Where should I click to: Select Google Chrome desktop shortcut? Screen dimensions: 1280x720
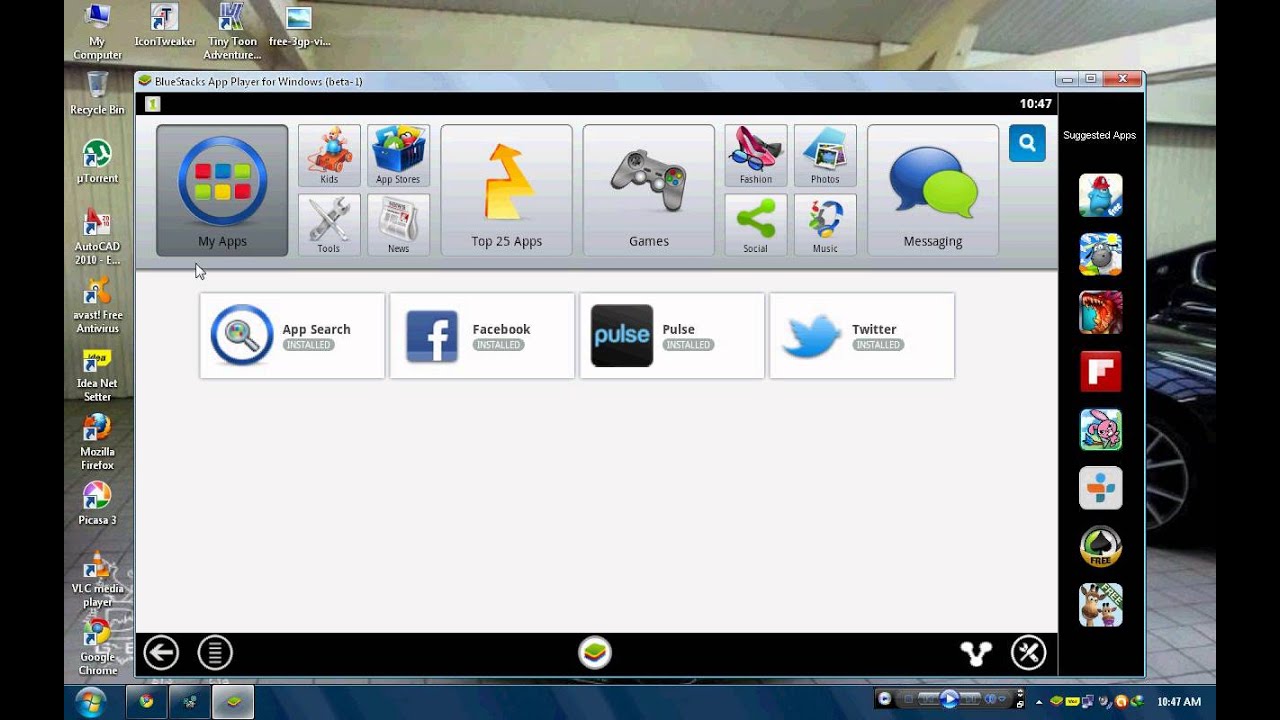pos(97,648)
